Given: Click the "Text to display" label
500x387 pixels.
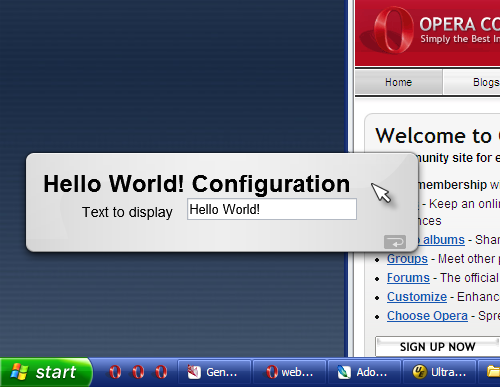Looking at the screenshot, I should click(x=127, y=212).
